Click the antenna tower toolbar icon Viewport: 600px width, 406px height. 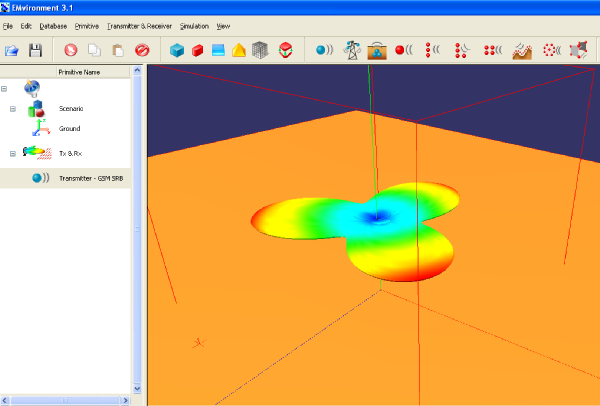click(x=352, y=49)
